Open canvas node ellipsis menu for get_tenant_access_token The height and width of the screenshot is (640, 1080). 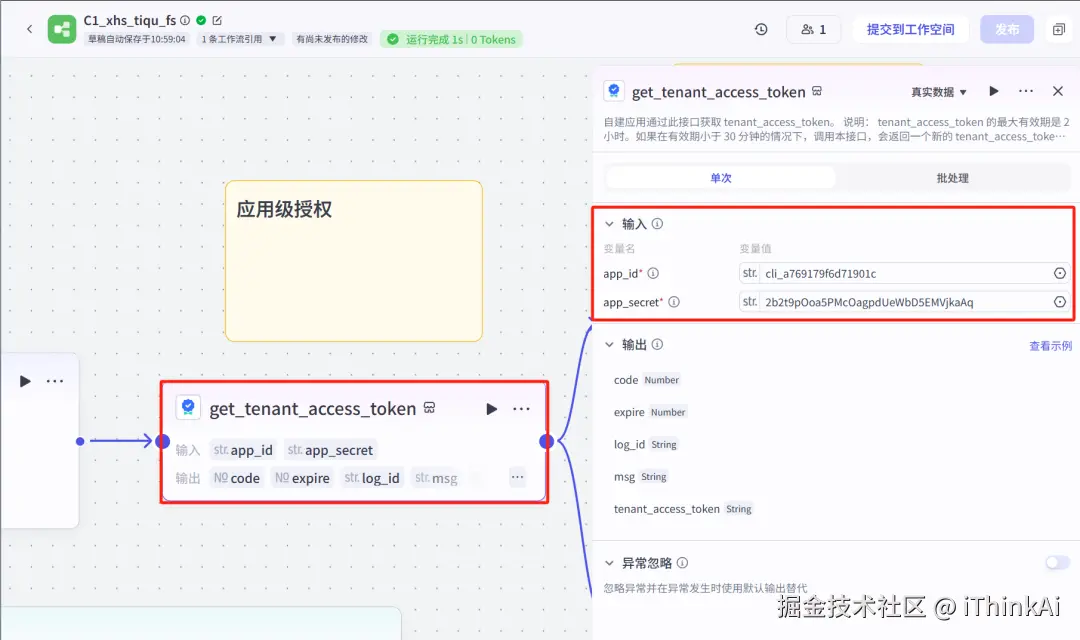pos(521,409)
